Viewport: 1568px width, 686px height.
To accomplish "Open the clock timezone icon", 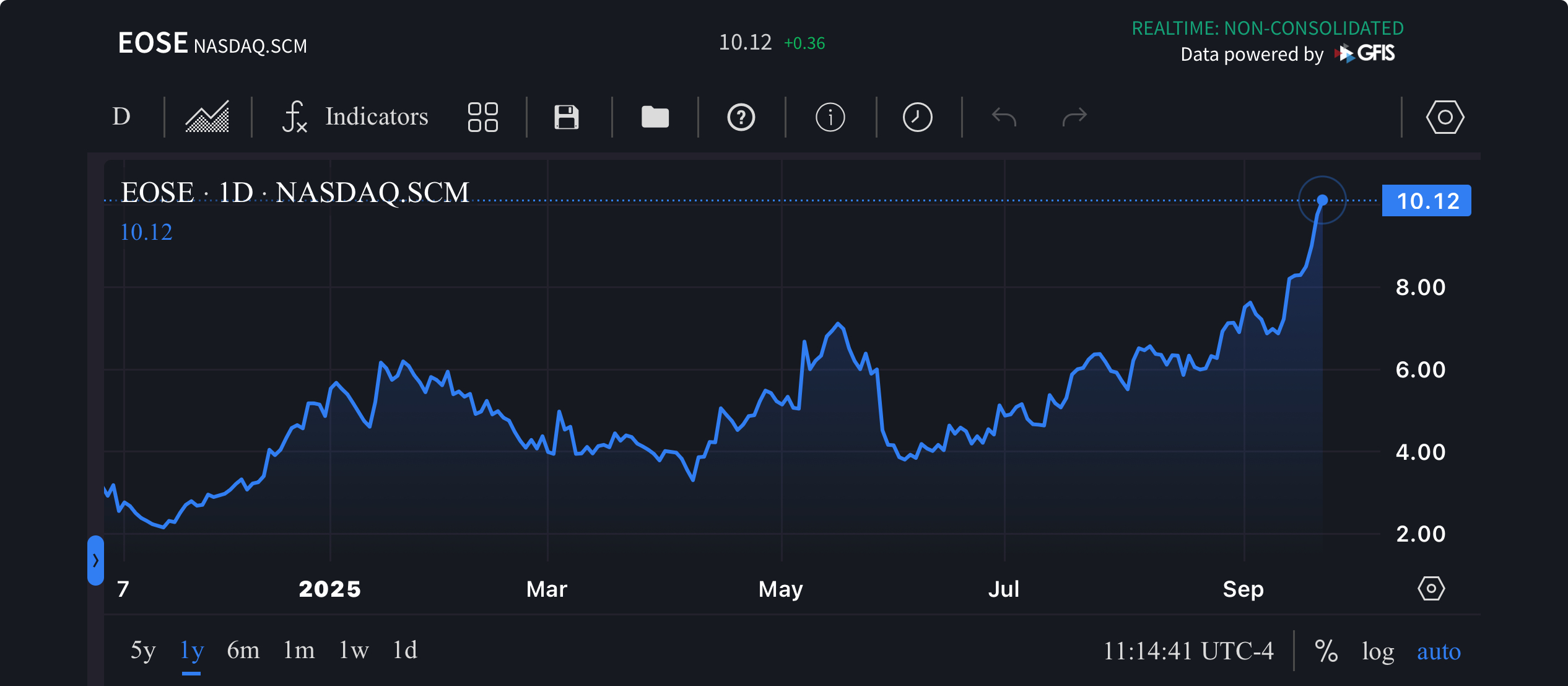I will point(917,117).
